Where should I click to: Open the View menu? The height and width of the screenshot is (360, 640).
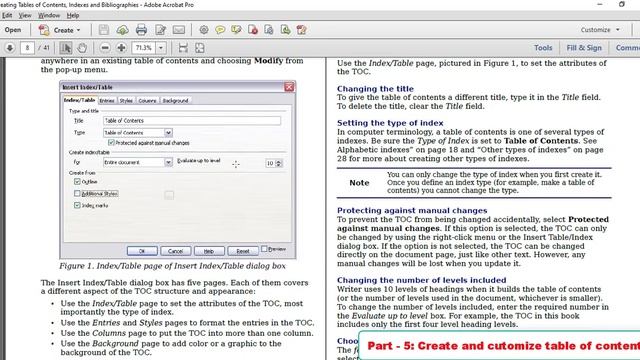(x=25, y=16)
